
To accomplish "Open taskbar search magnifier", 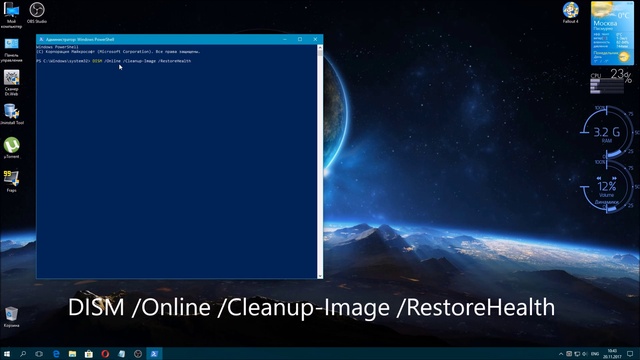I will coord(23,354).
